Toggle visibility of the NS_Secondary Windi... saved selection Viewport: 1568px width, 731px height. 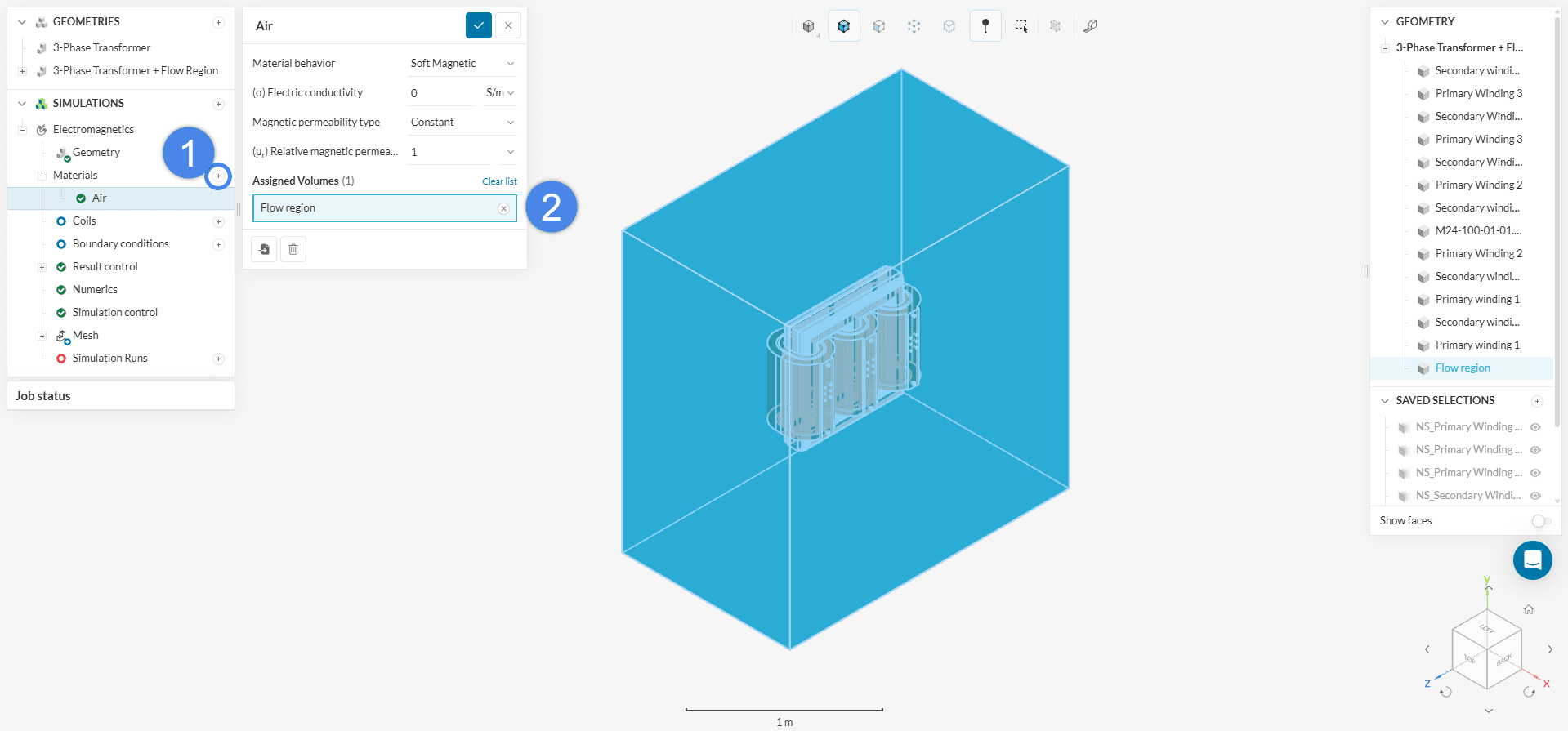click(1535, 496)
